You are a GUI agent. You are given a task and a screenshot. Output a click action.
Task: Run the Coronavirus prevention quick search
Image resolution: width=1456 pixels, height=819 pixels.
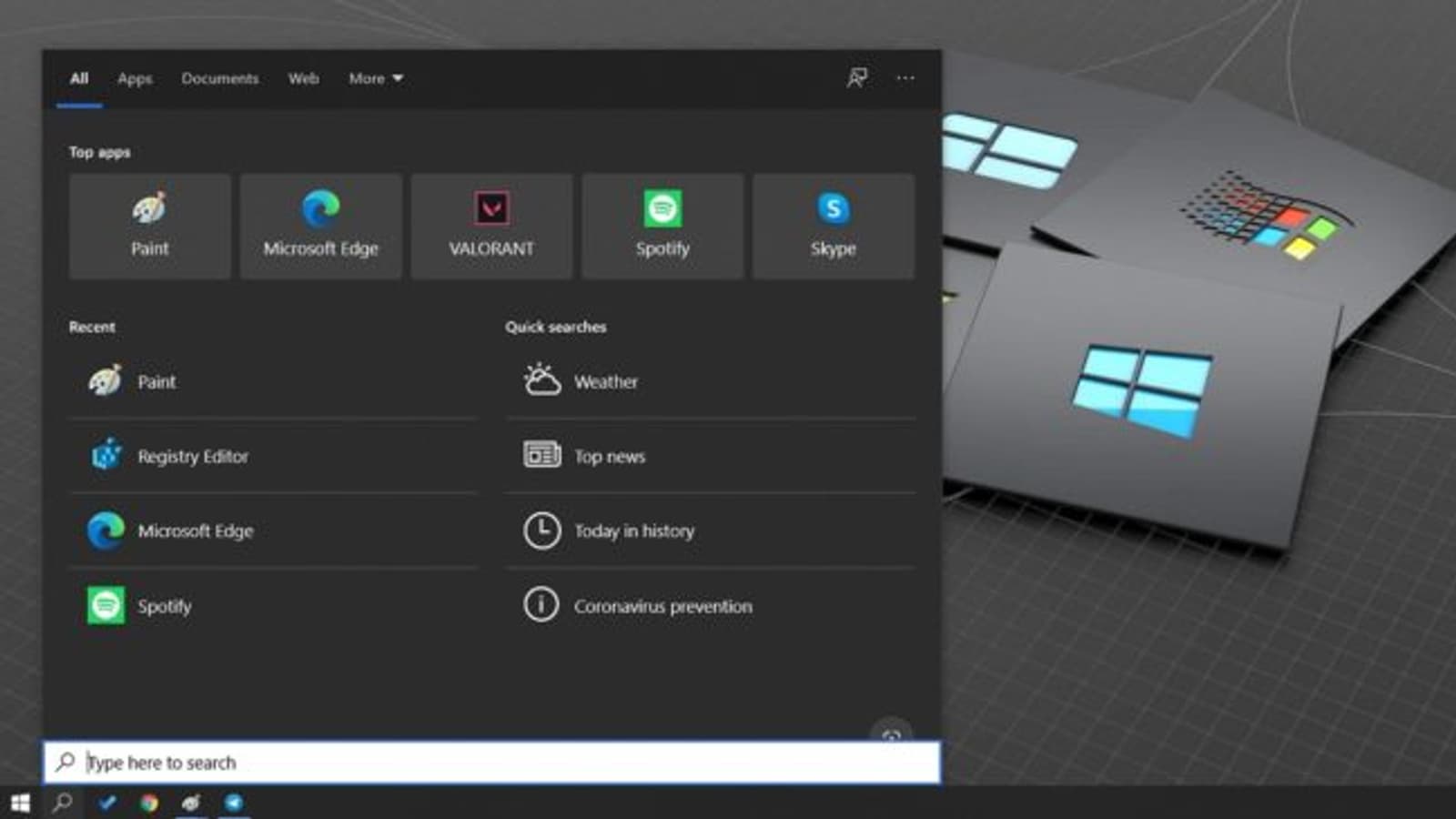[x=711, y=606]
